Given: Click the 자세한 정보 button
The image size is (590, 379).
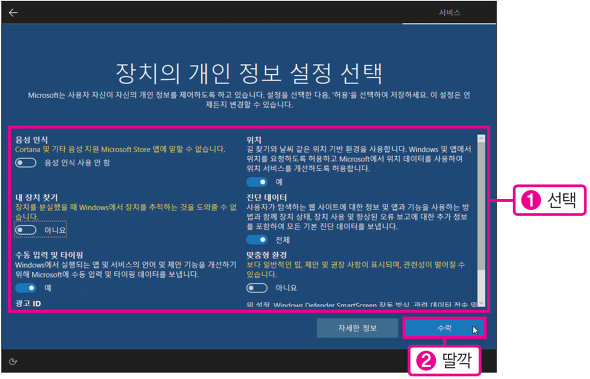Looking at the screenshot, I should tap(357, 328).
